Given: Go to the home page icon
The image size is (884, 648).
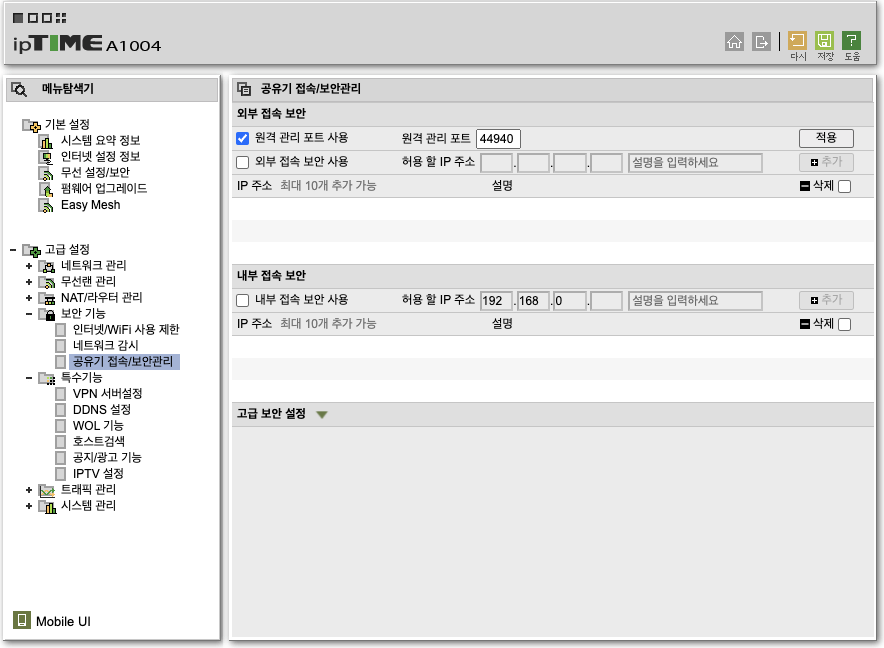Looking at the screenshot, I should [x=734, y=41].
